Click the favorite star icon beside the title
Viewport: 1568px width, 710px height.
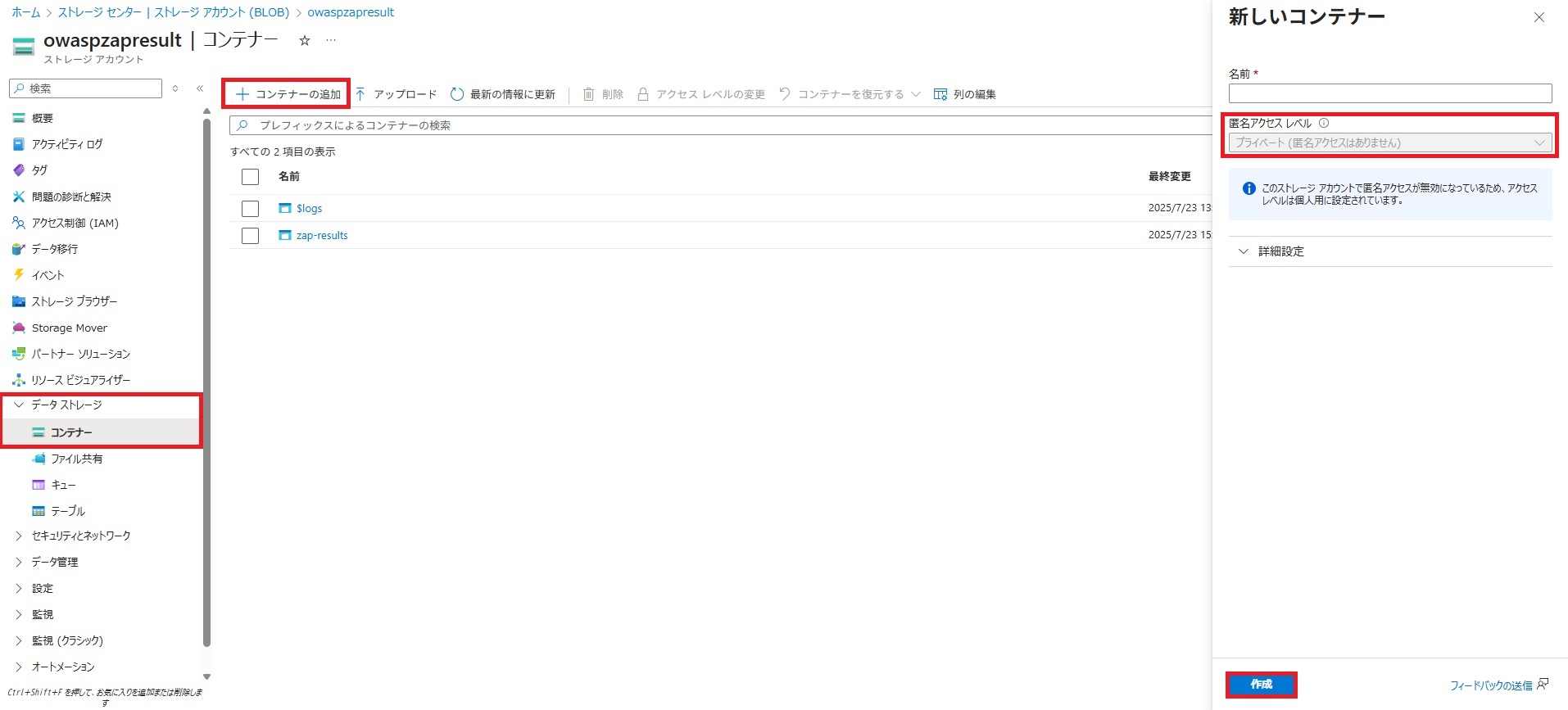[x=305, y=40]
